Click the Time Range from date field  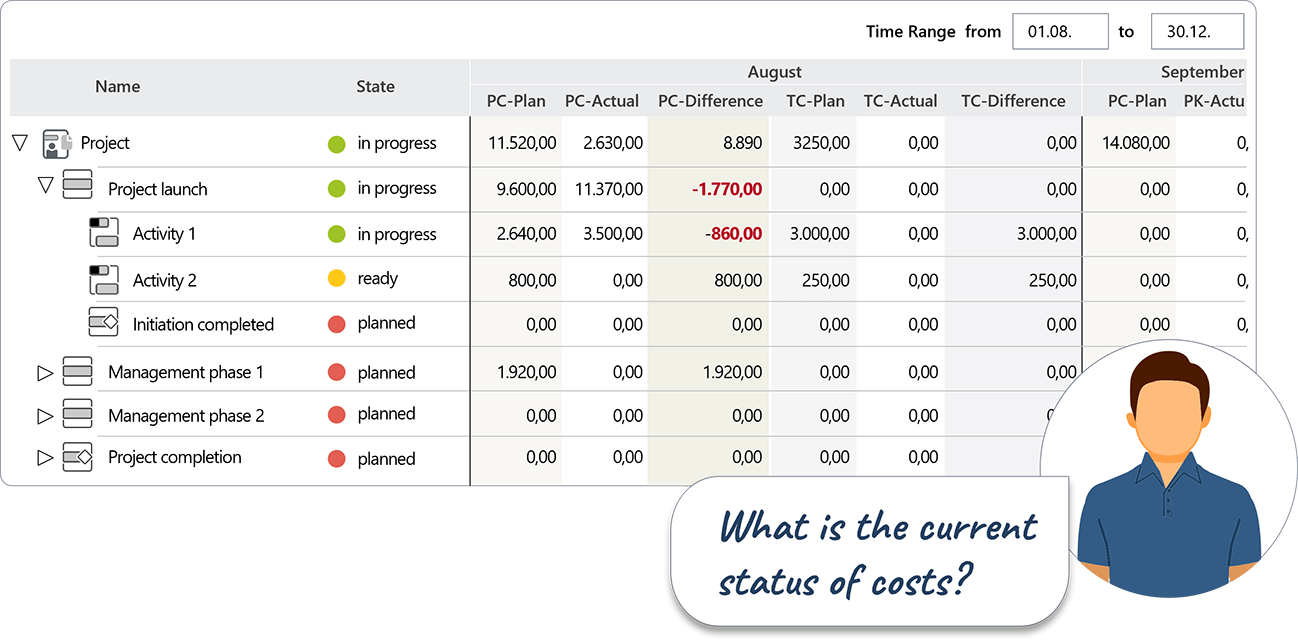pyautogui.click(x=1060, y=32)
